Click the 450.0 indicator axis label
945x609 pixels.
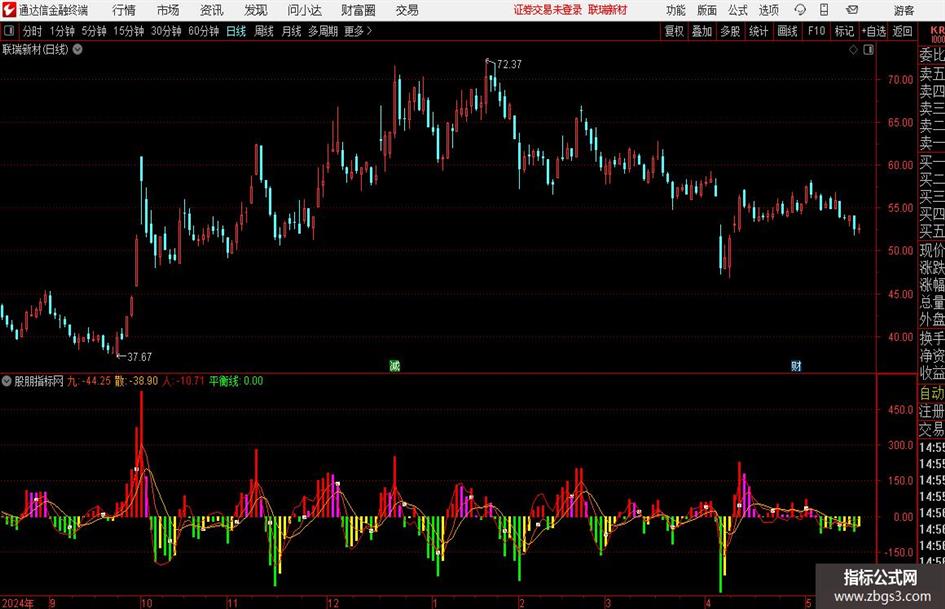click(900, 410)
